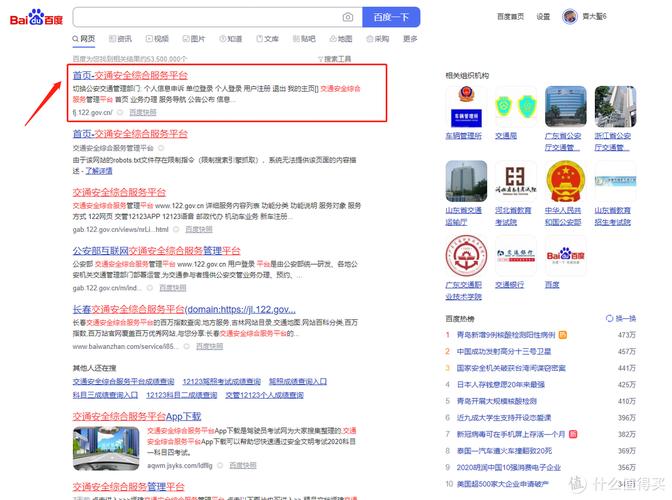Switch to the 图片 tab
The height and width of the screenshot is (500, 672).
click(x=194, y=39)
